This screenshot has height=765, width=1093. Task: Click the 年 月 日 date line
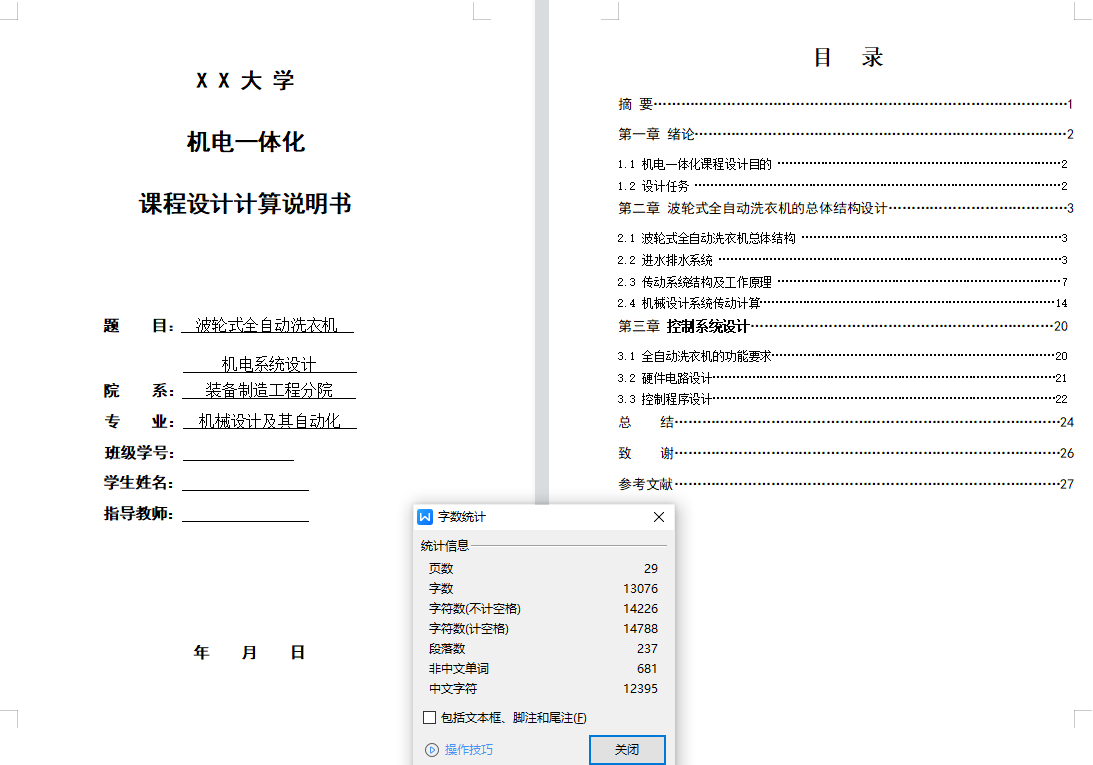coord(249,652)
